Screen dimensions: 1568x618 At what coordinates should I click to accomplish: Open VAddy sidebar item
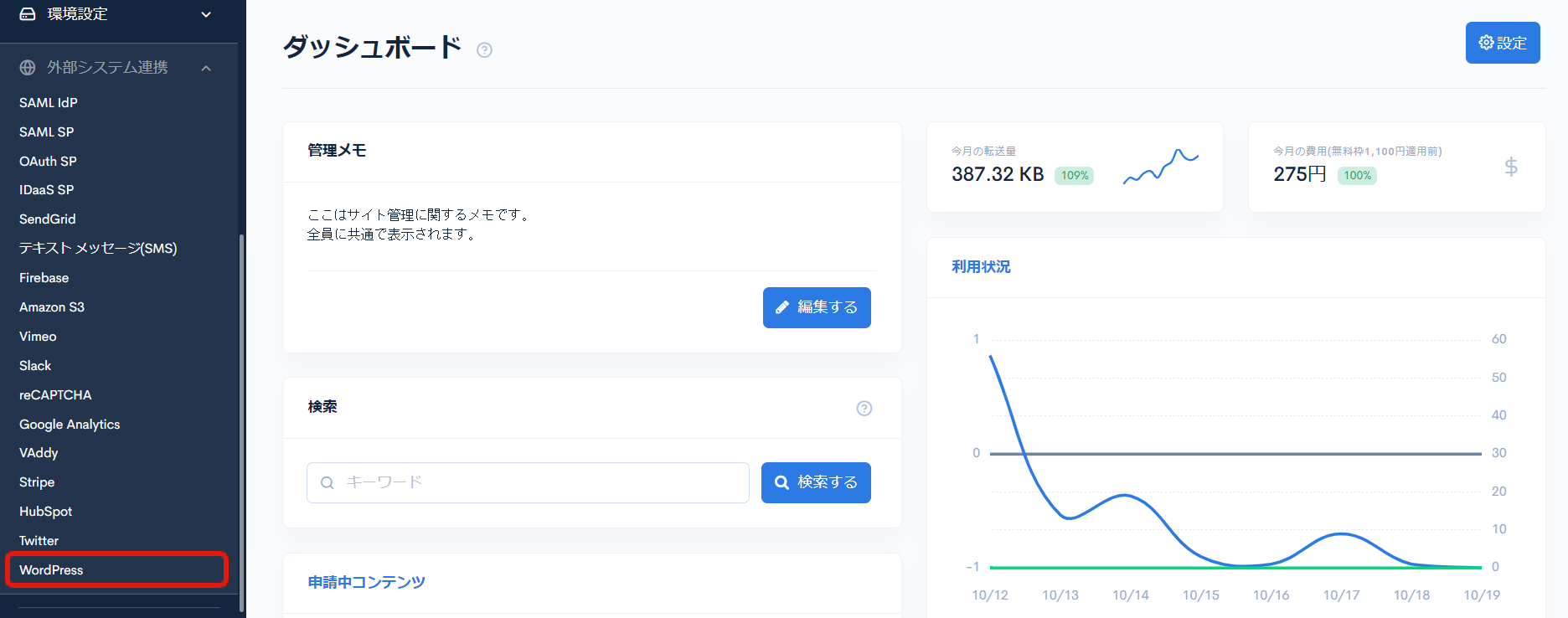pyautogui.click(x=39, y=452)
